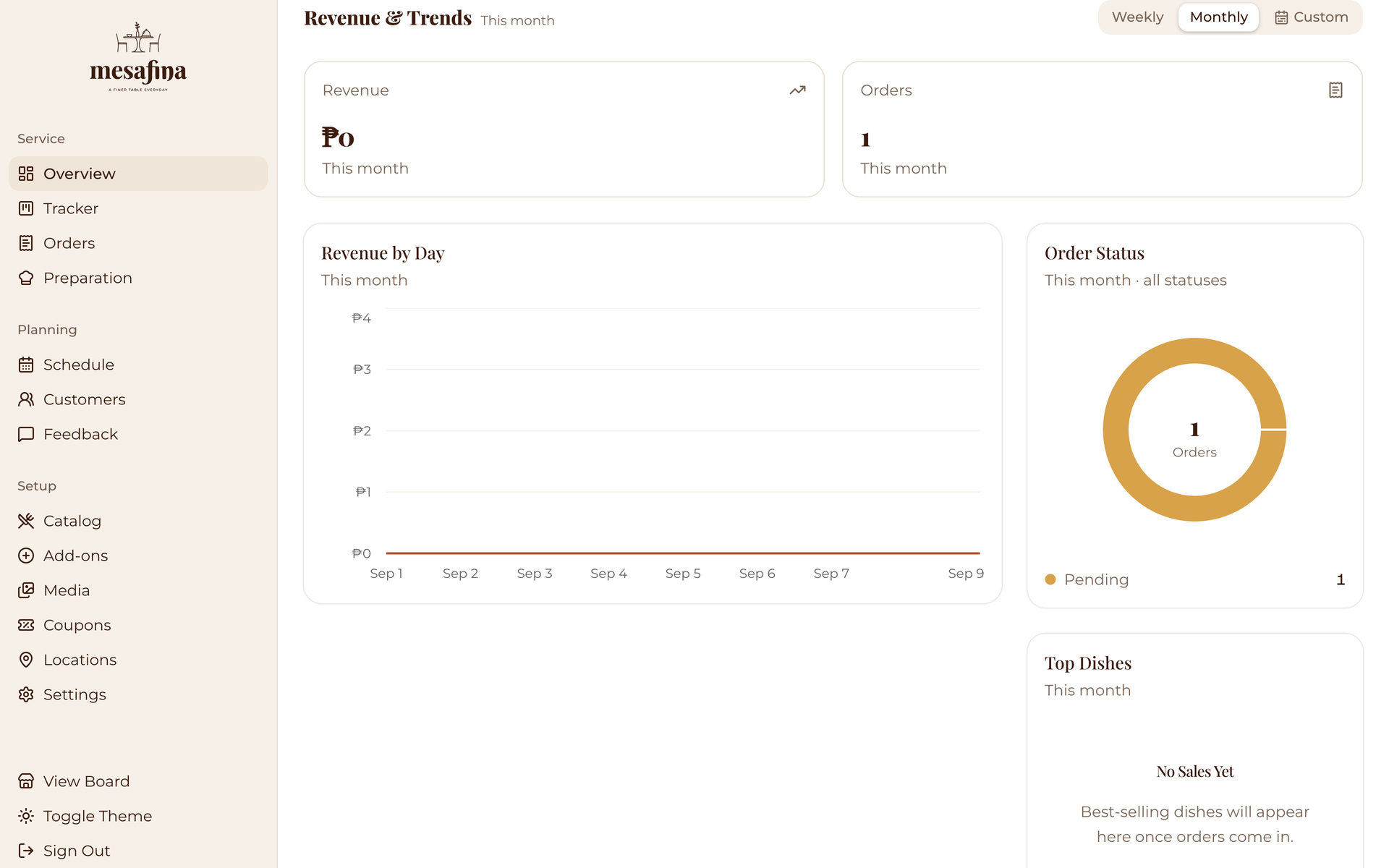Click the Feedback speech bubble icon

[26, 434]
